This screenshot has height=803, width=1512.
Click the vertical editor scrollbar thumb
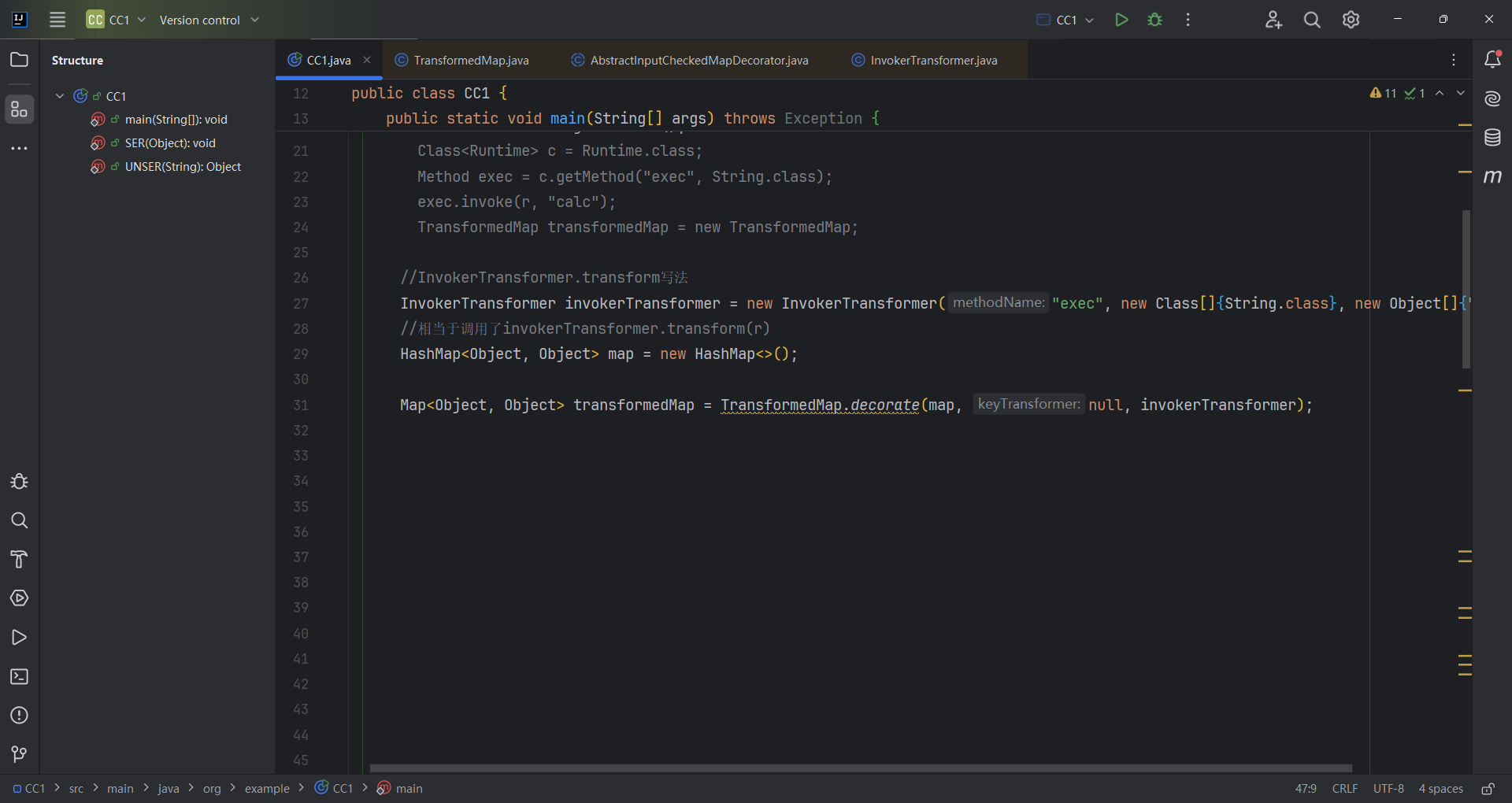[x=1466, y=289]
